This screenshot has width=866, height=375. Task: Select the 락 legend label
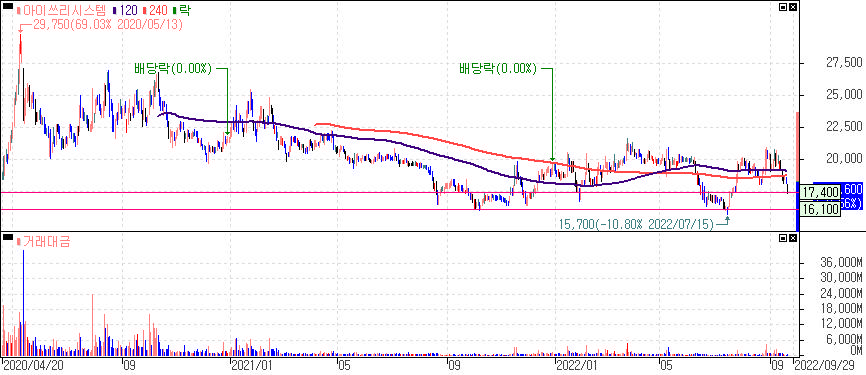point(181,10)
